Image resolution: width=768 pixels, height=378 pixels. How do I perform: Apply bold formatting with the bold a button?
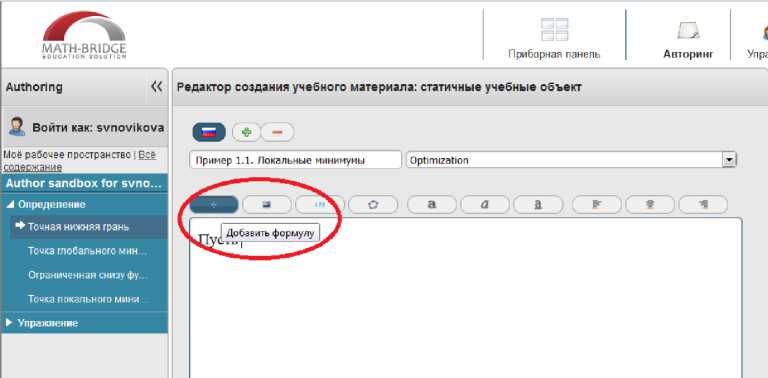tap(432, 205)
